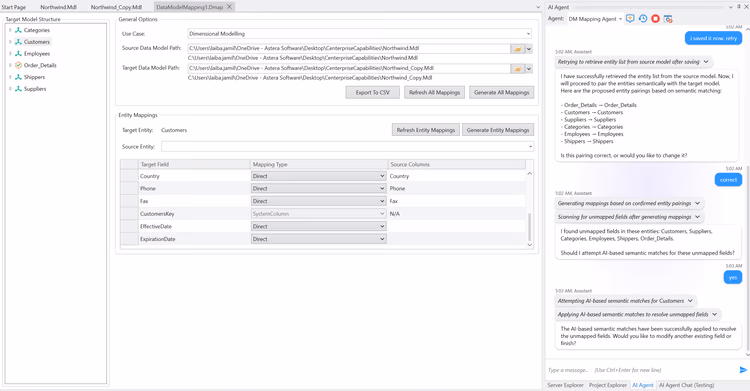Expand the Customers tree node
Viewport: 750px width, 391px height.
(x=10, y=42)
